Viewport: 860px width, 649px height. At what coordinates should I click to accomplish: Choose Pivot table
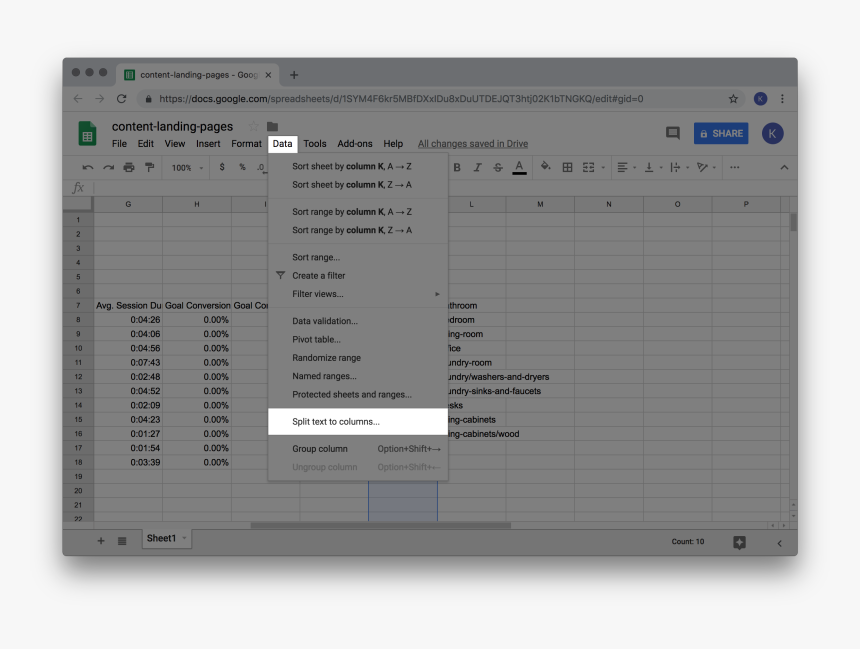358,340
